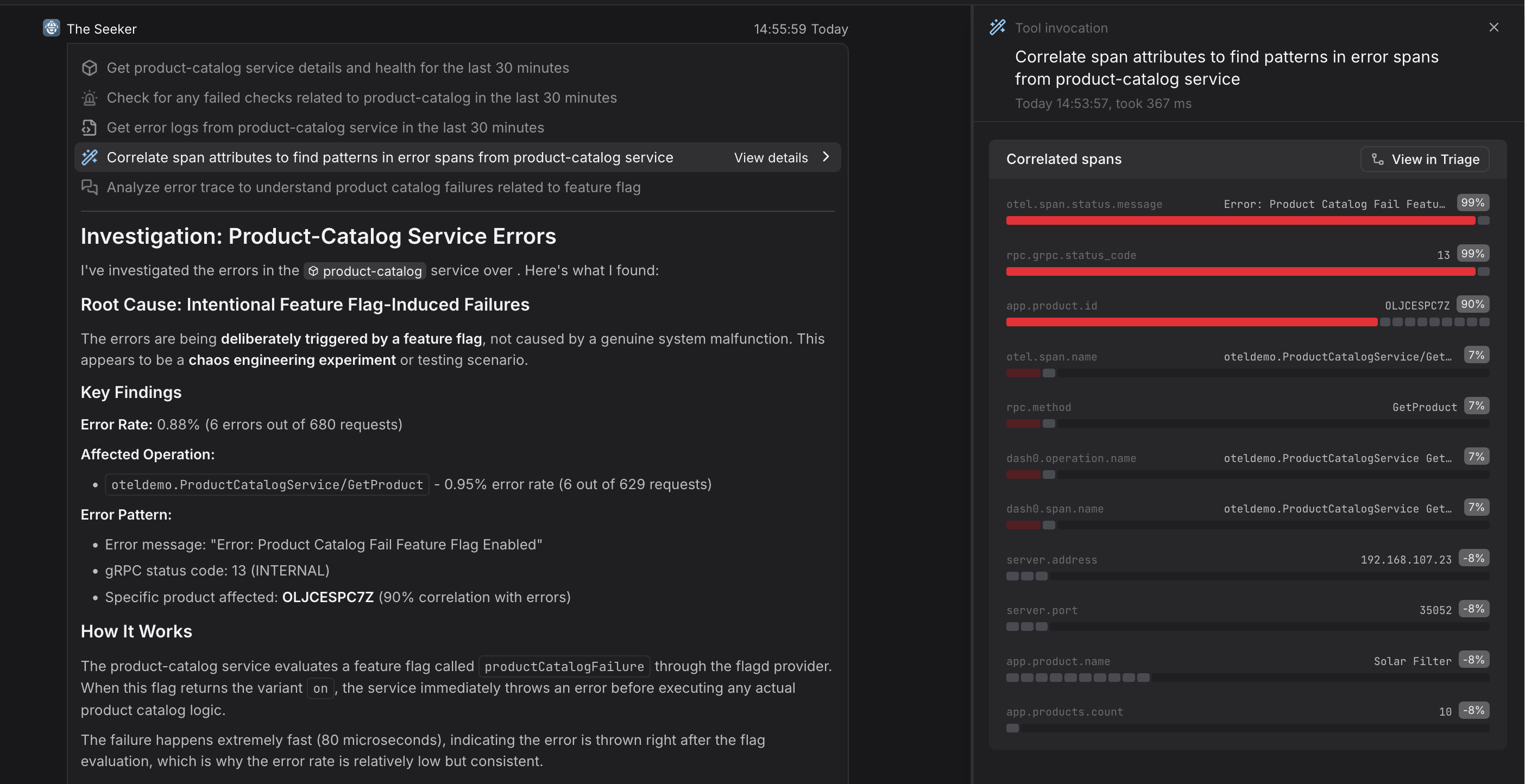Click the branch icon in View in Triage button
Image resolution: width=1525 pixels, height=784 pixels.
coord(1378,159)
